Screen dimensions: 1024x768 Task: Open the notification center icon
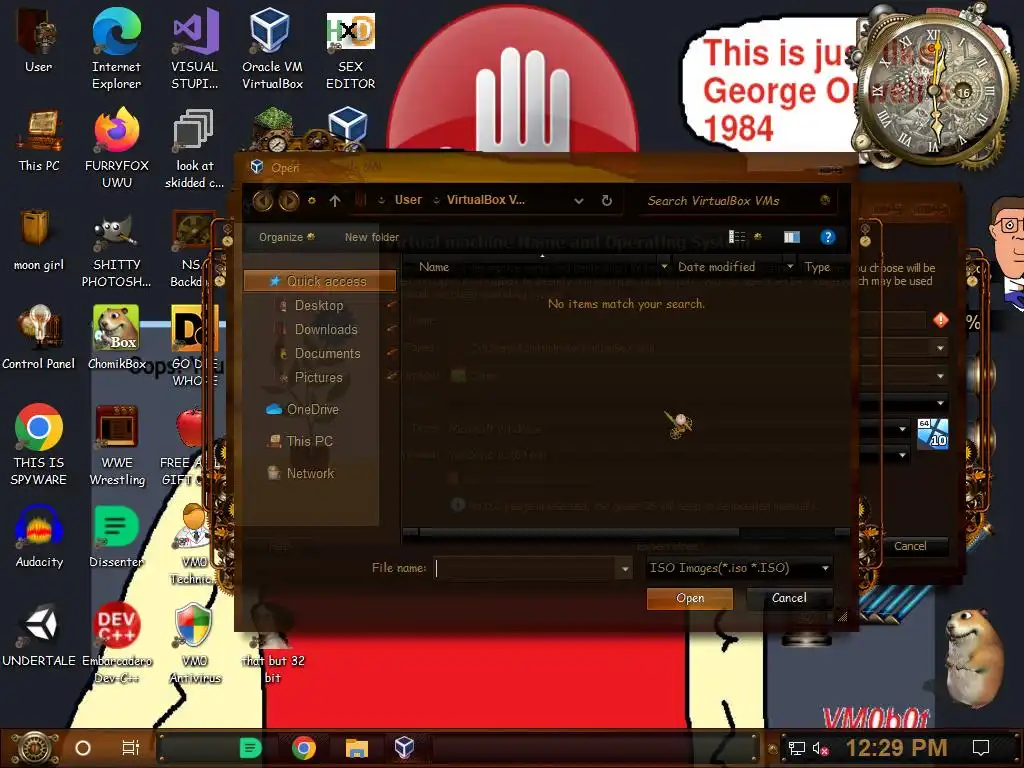(x=981, y=748)
